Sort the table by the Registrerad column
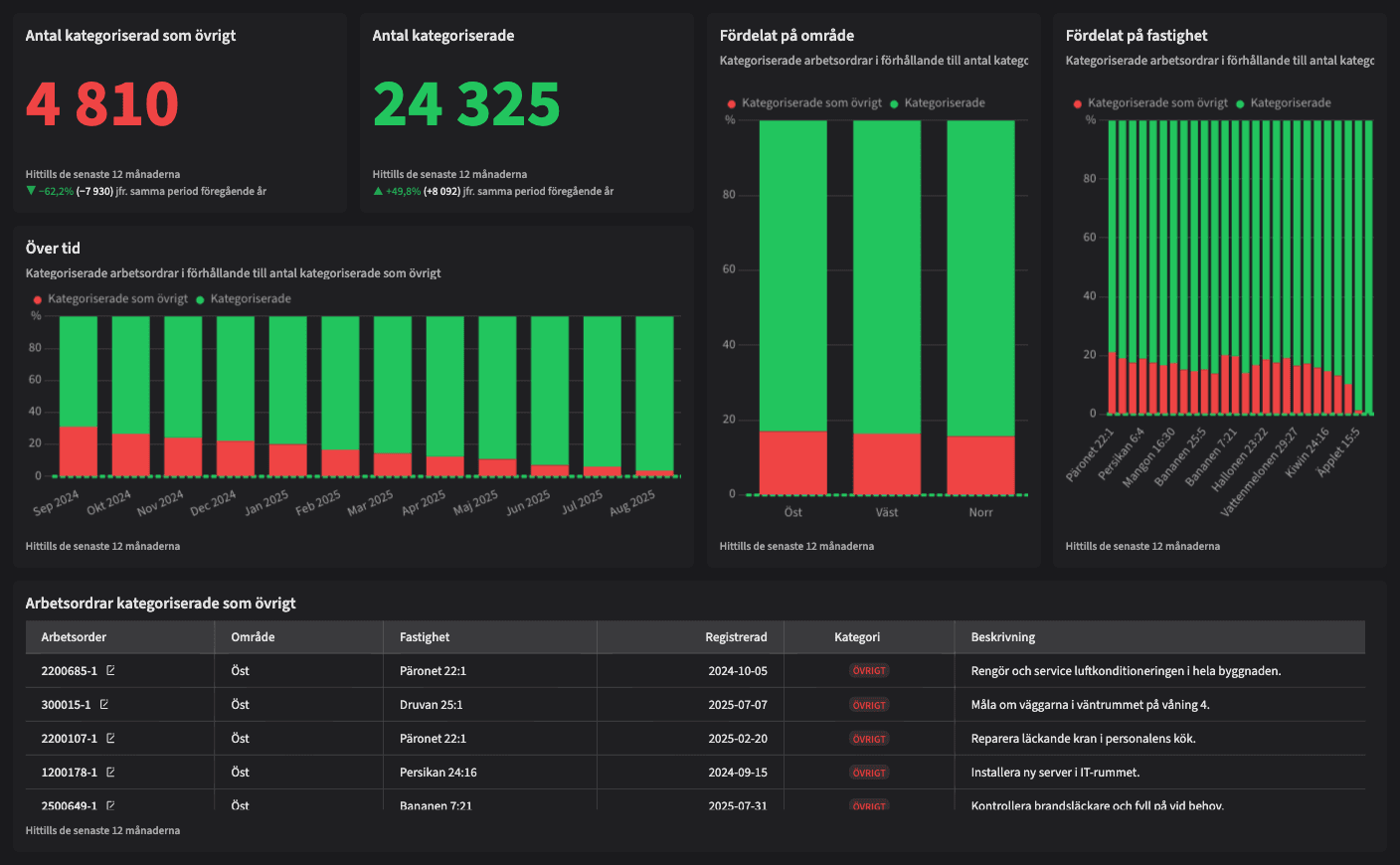Viewport: 1400px width, 865px height. [739, 636]
